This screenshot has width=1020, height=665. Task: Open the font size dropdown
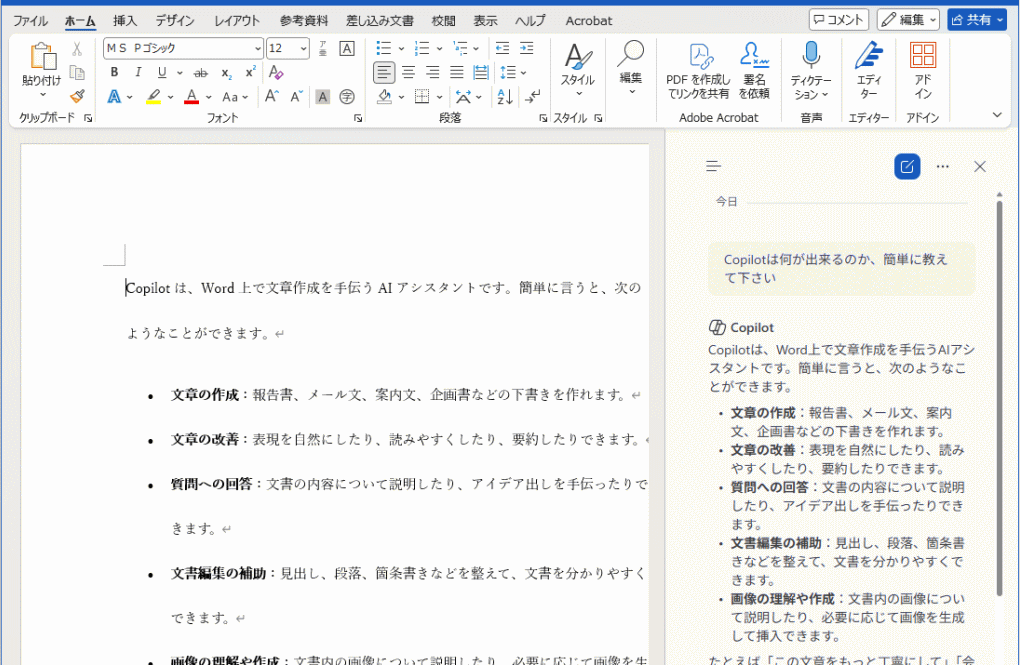[x=303, y=49]
